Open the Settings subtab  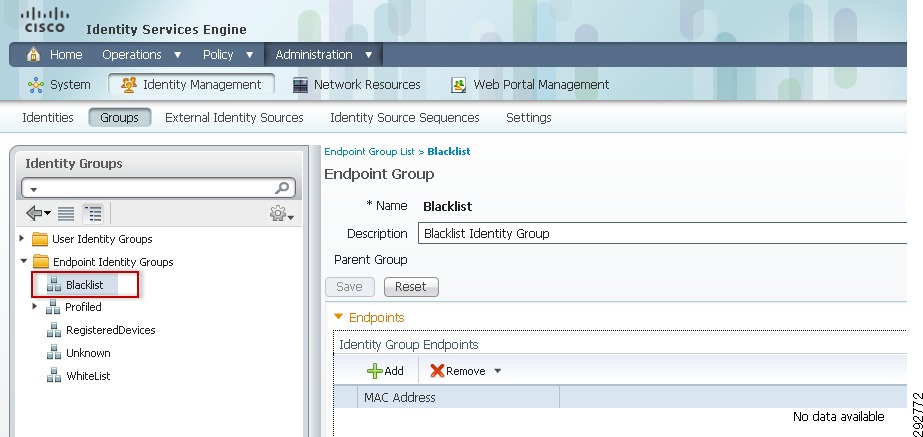(x=529, y=118)
